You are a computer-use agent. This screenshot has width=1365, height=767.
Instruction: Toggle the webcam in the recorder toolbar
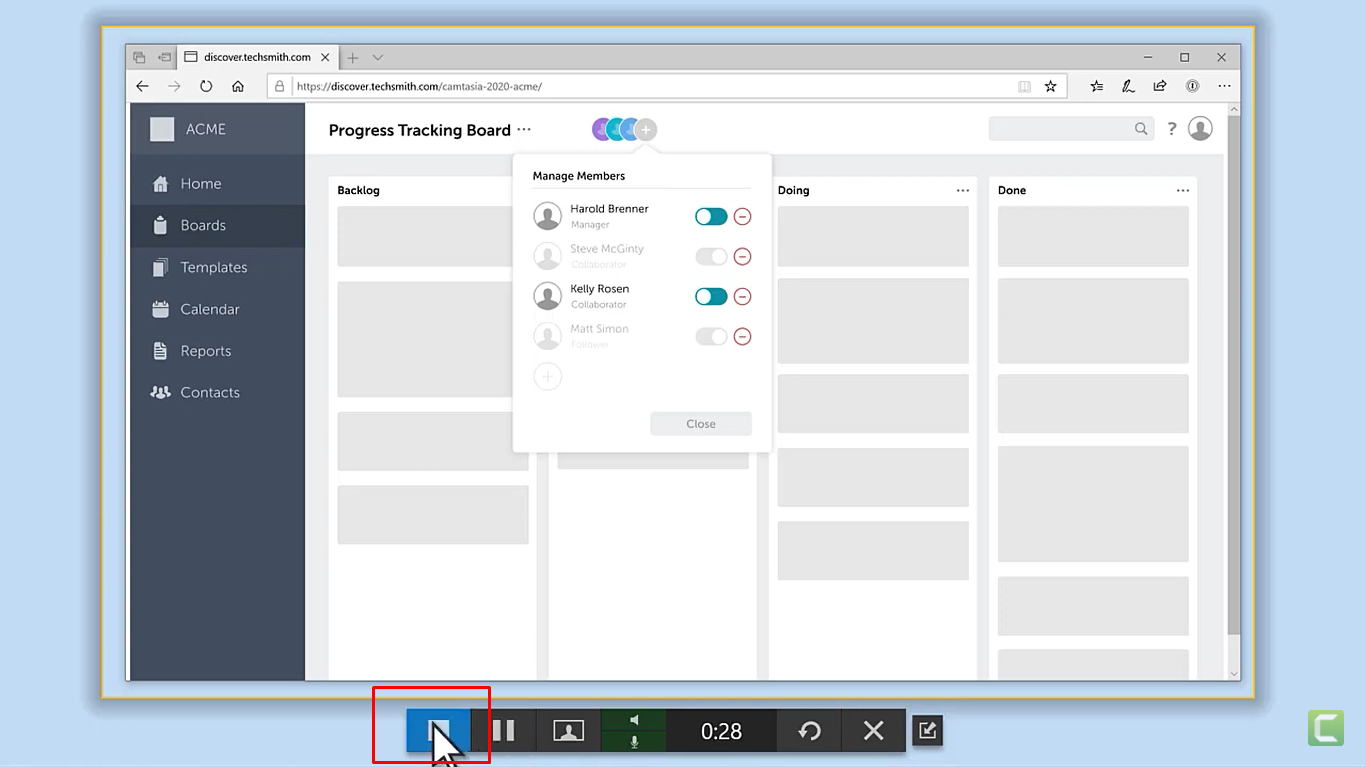click(x=568, y=730)
